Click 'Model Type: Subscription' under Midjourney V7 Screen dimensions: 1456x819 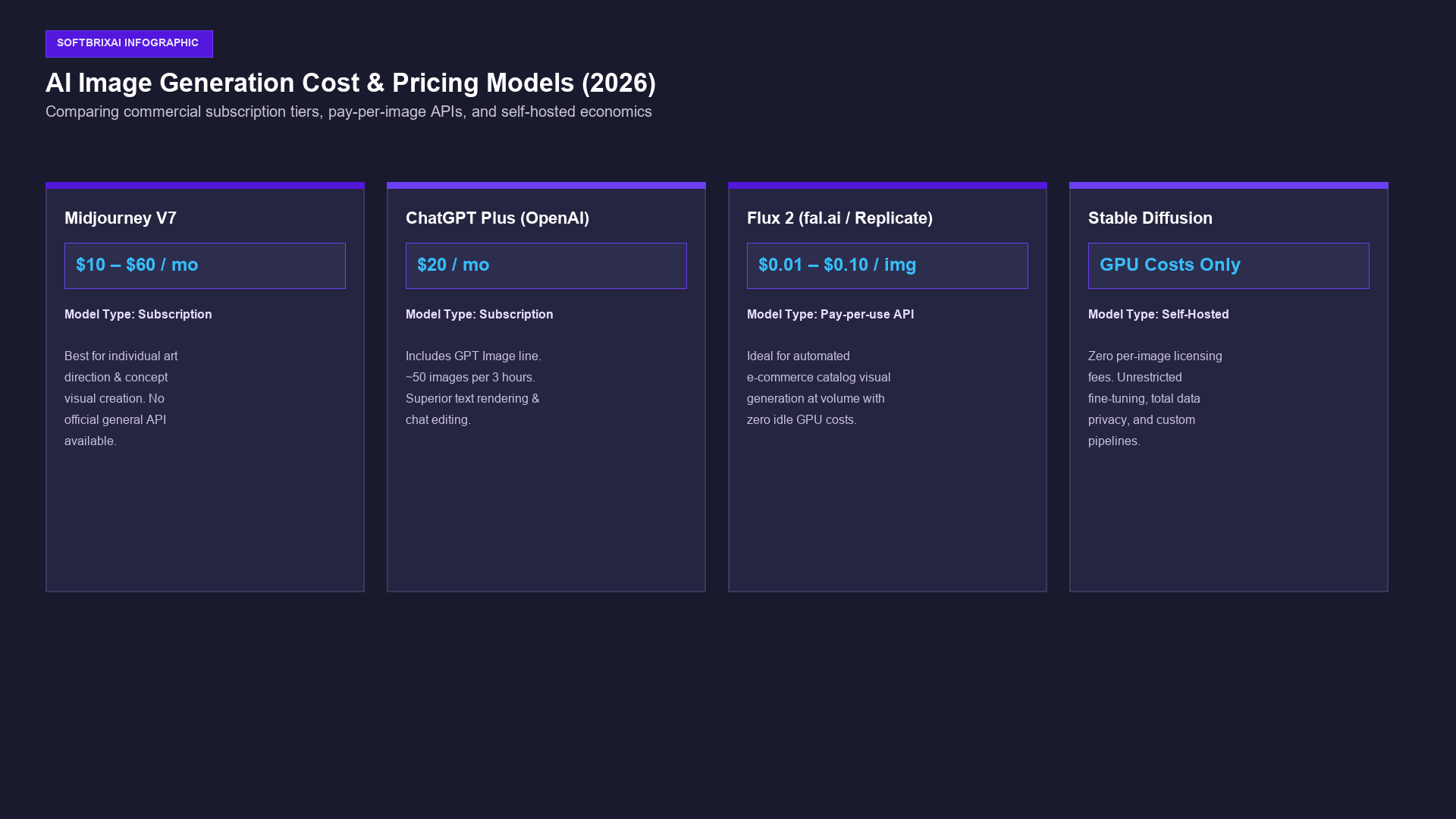tap(138, 314)
